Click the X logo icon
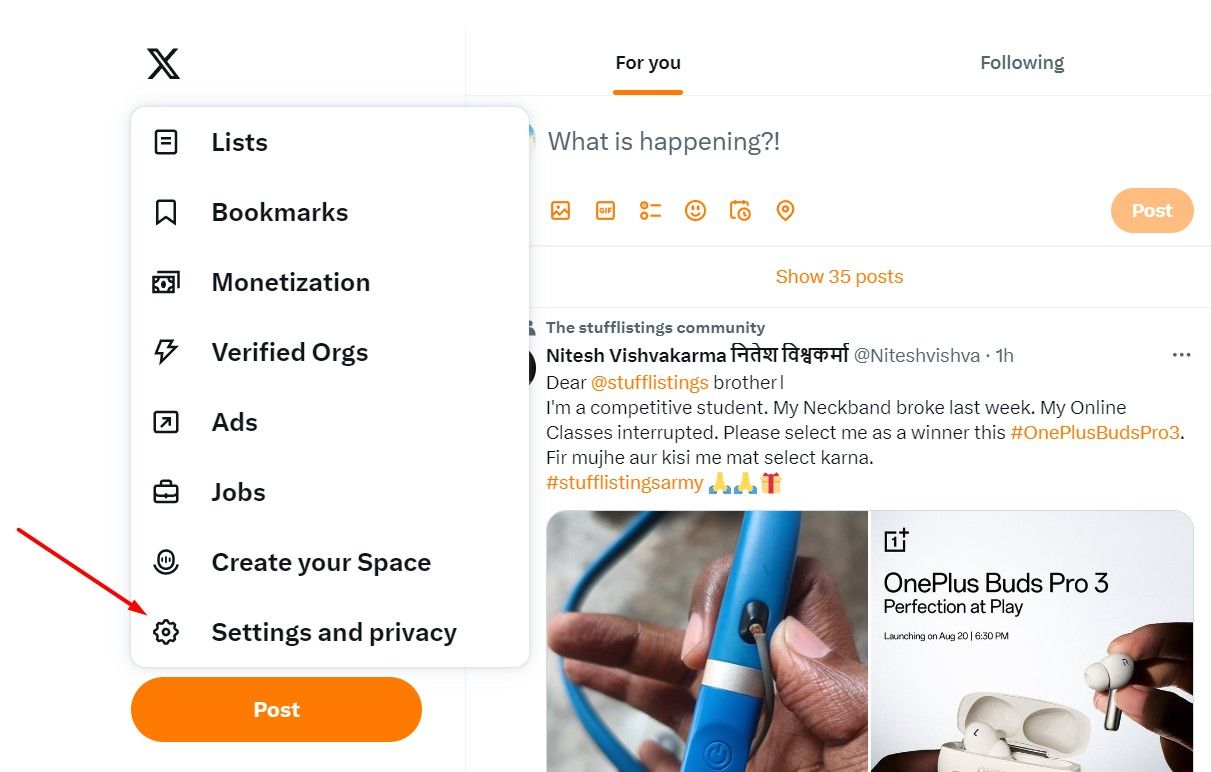The image size is (1211, 772). click(164, 64)
